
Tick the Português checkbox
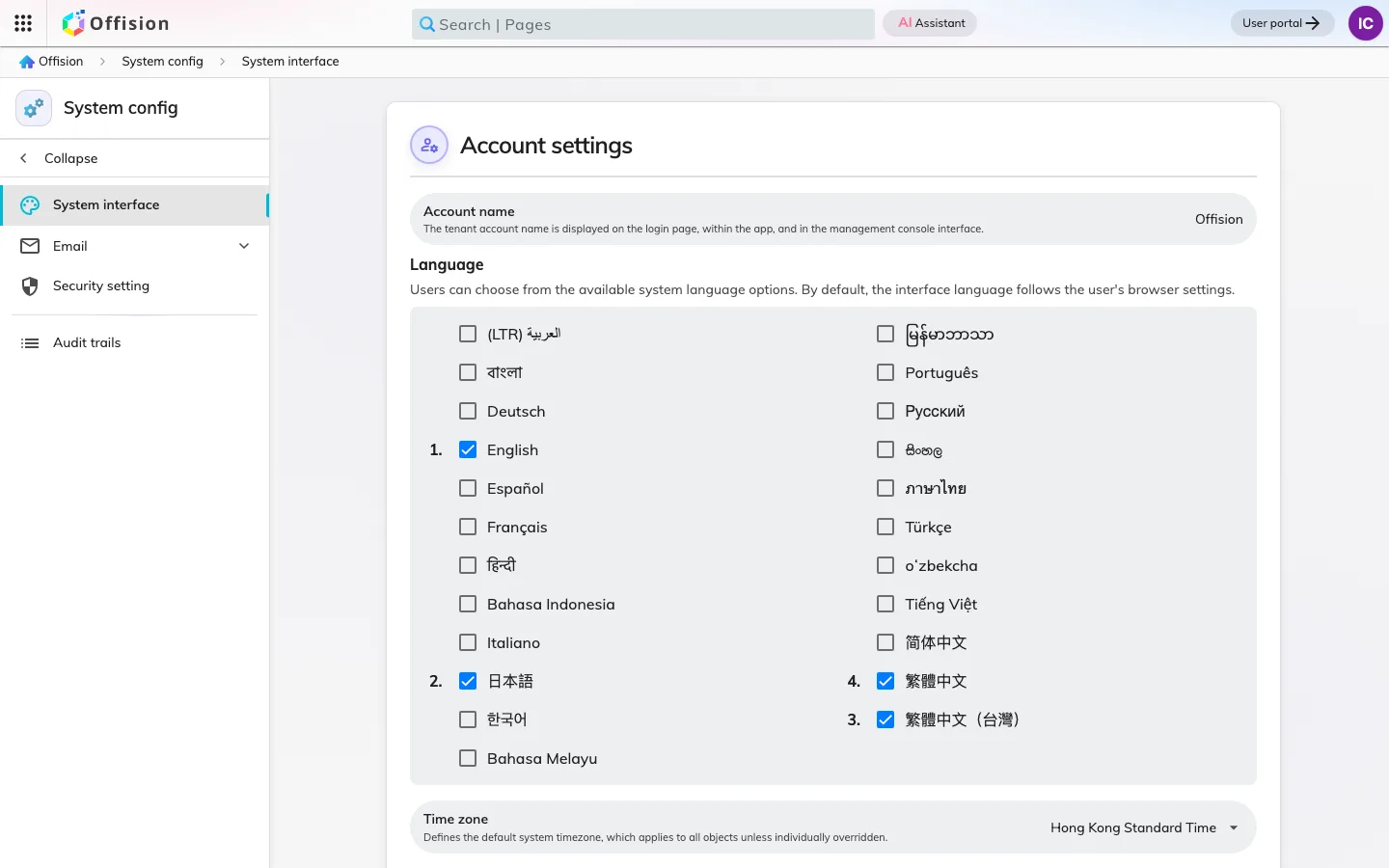pyautogui.click(x=885, y=372)
